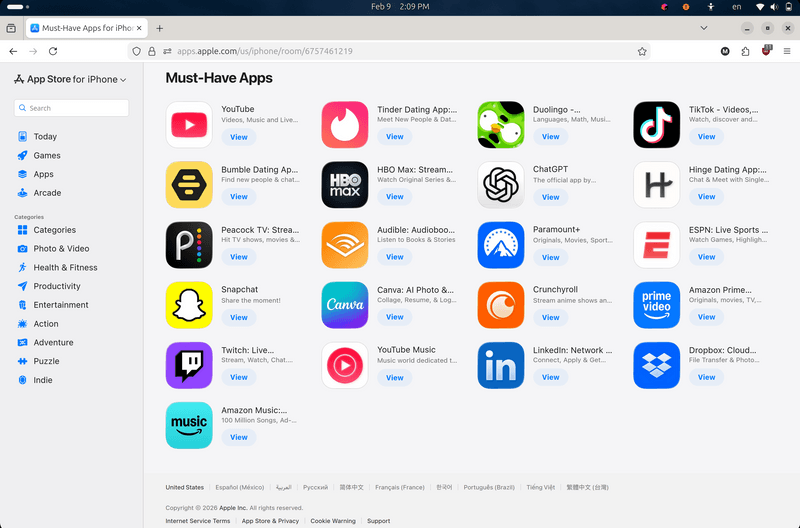Go back to the previous page
Image resolution: width=800 pixels, height=528 pixels.
click(x=13, y=51)
